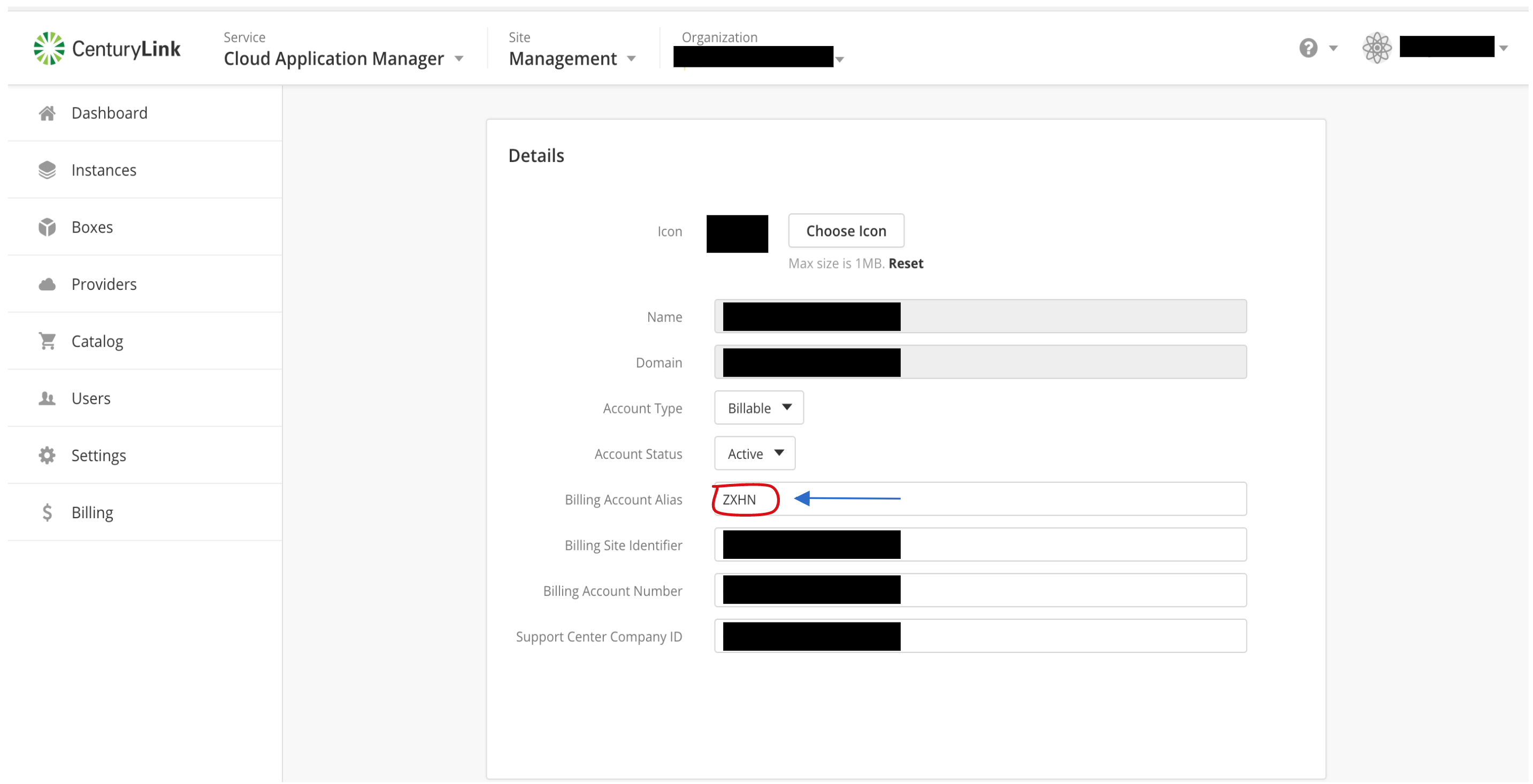The image size is (1533, 784).
Task: Click the Catalog shopping cart icon
Action: point(47,341)
